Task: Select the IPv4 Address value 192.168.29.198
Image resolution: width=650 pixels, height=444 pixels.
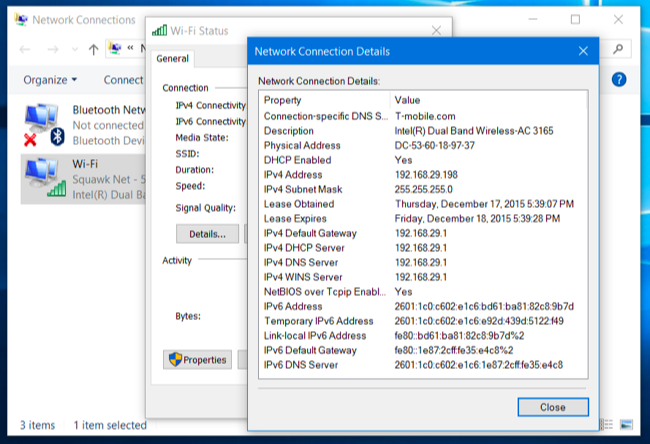Action: tap(426, 175)
